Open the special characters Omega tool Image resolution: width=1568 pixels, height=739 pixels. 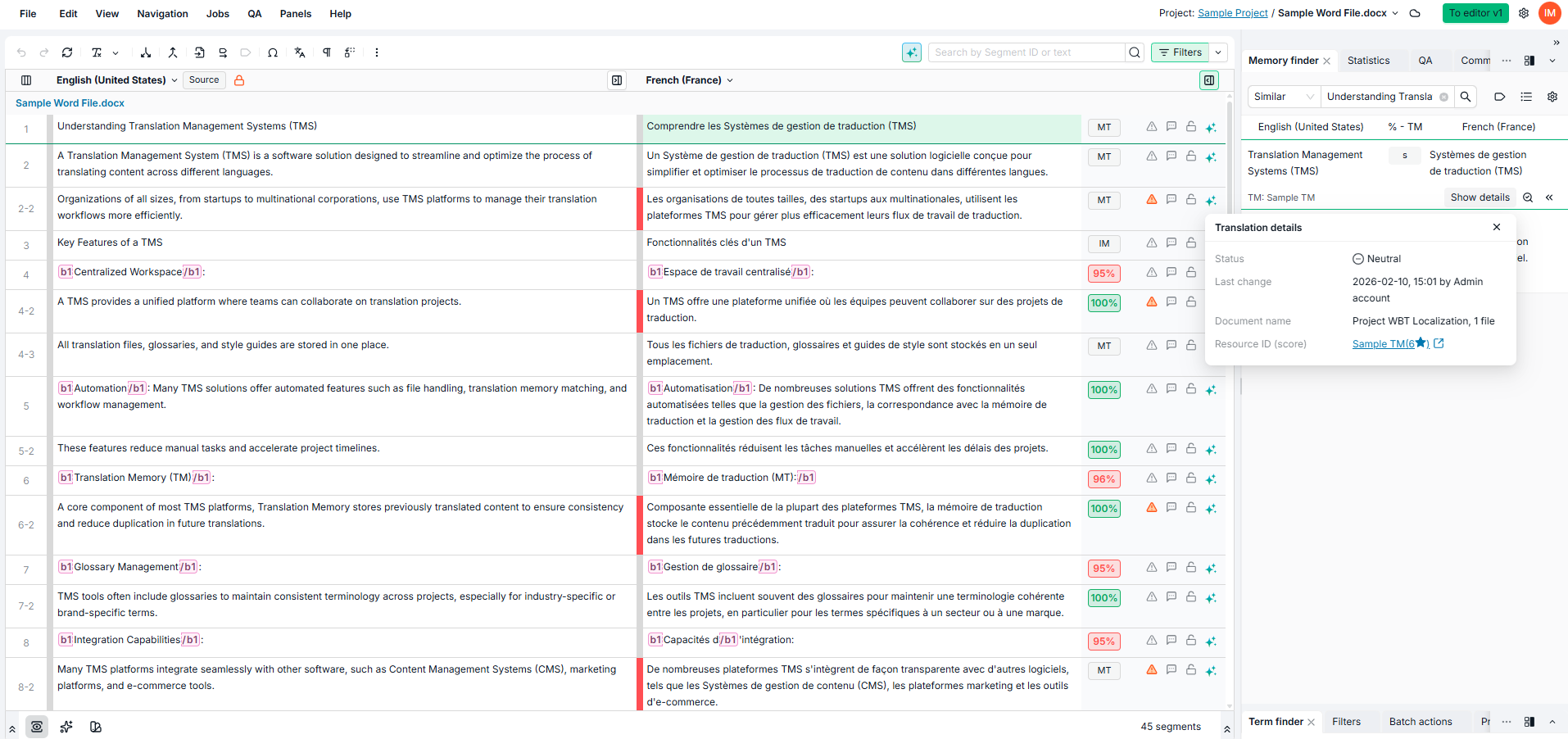pyautogui.click(x=273, y=52)
